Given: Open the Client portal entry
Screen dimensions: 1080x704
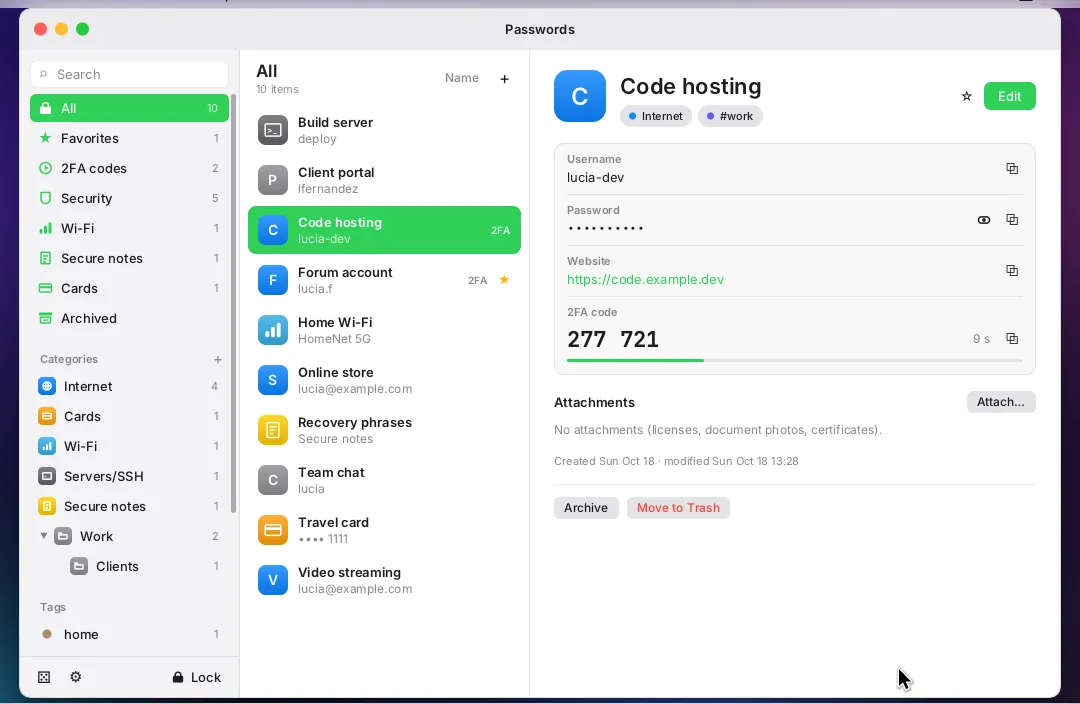Looking at the screenshot, I should coord(384,180).
